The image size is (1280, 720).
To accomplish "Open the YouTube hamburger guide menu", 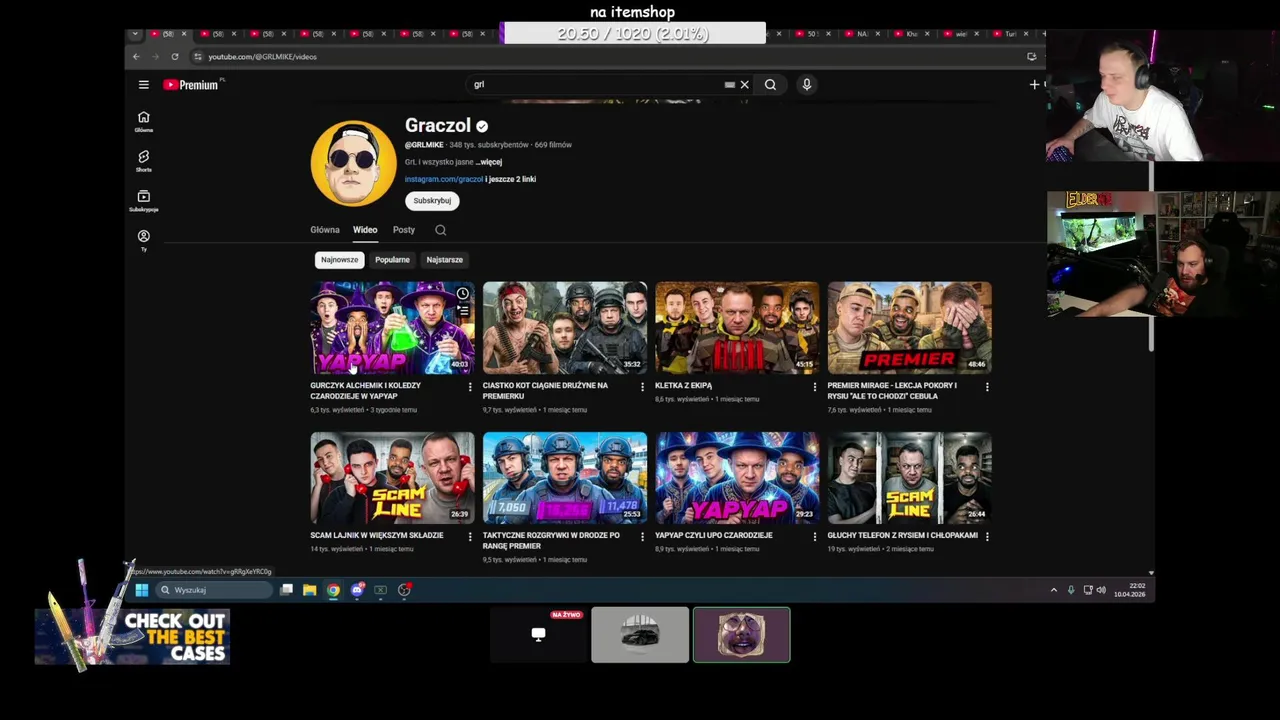I will [x=144, y=85].
